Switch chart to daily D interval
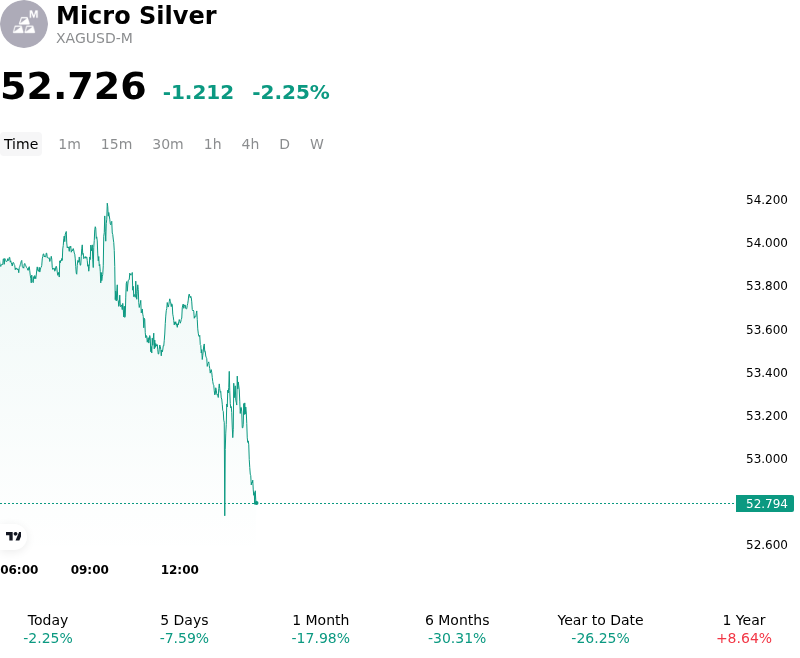This screenshot has height=658, width=800. point(284,144)
